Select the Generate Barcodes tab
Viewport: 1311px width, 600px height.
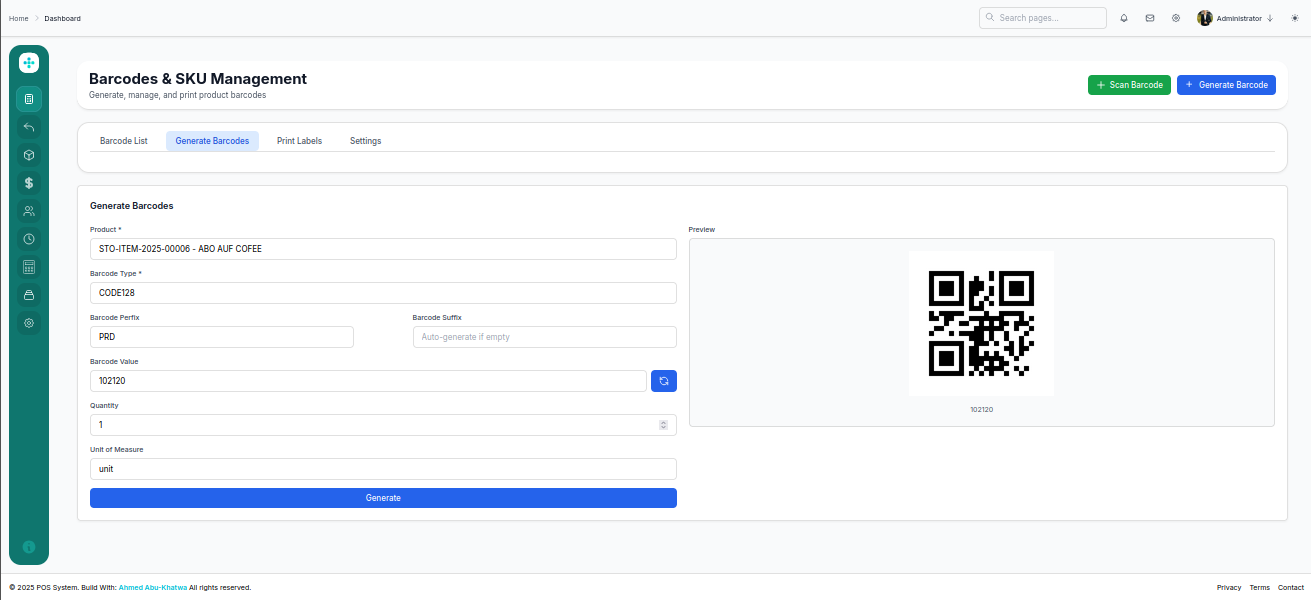pos(212,141)
